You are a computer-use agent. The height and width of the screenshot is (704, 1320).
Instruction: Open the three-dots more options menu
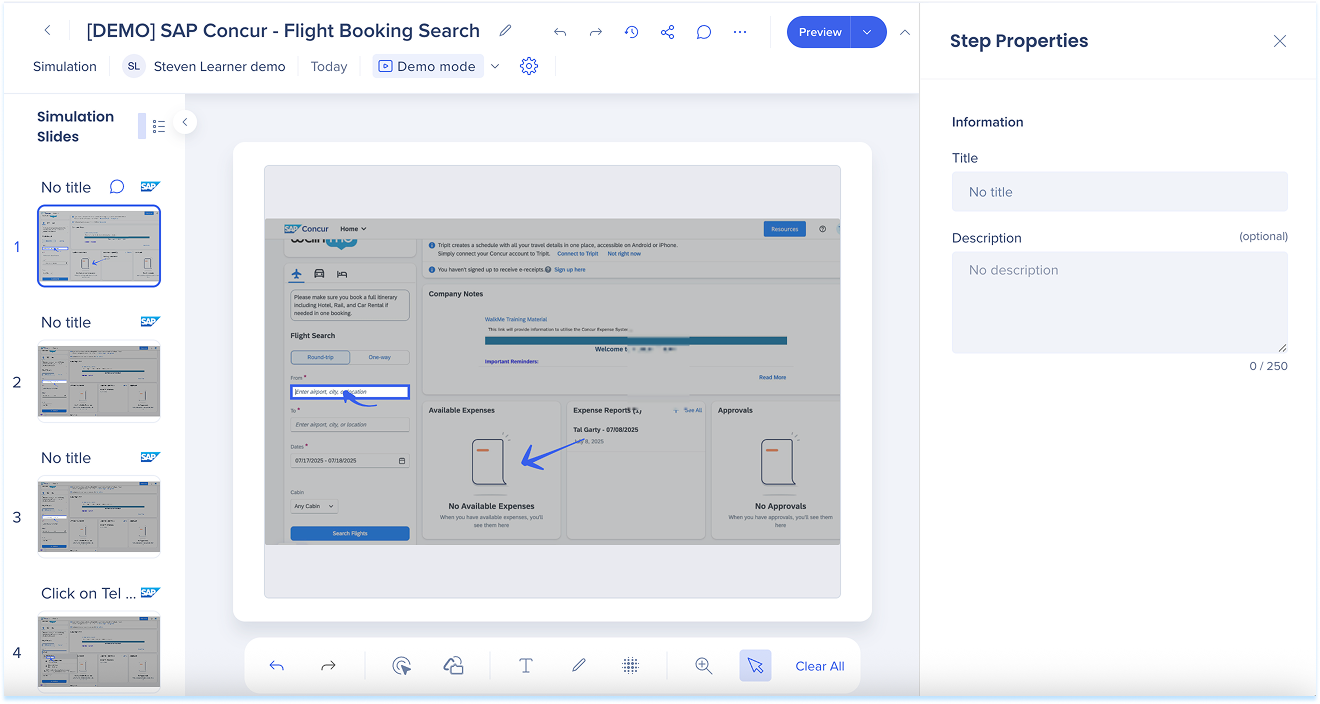pyautogui.click(x=740, y=32)
